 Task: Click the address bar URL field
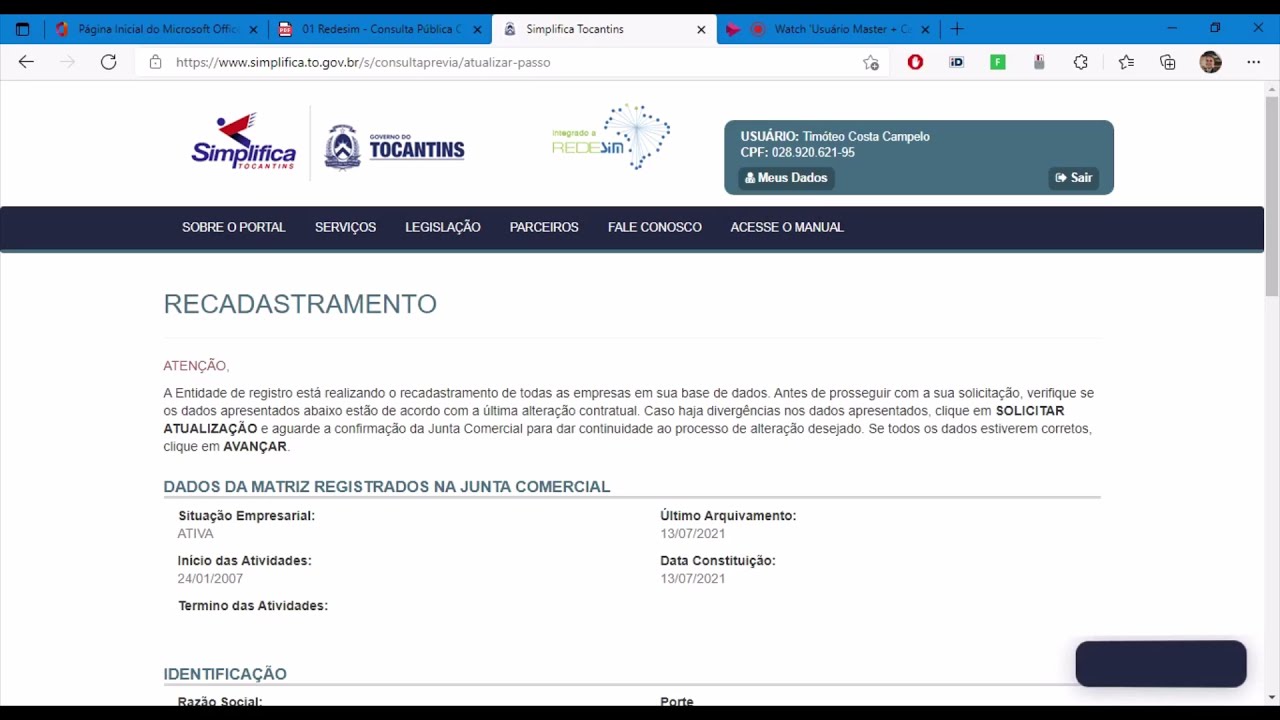(510, 62)
